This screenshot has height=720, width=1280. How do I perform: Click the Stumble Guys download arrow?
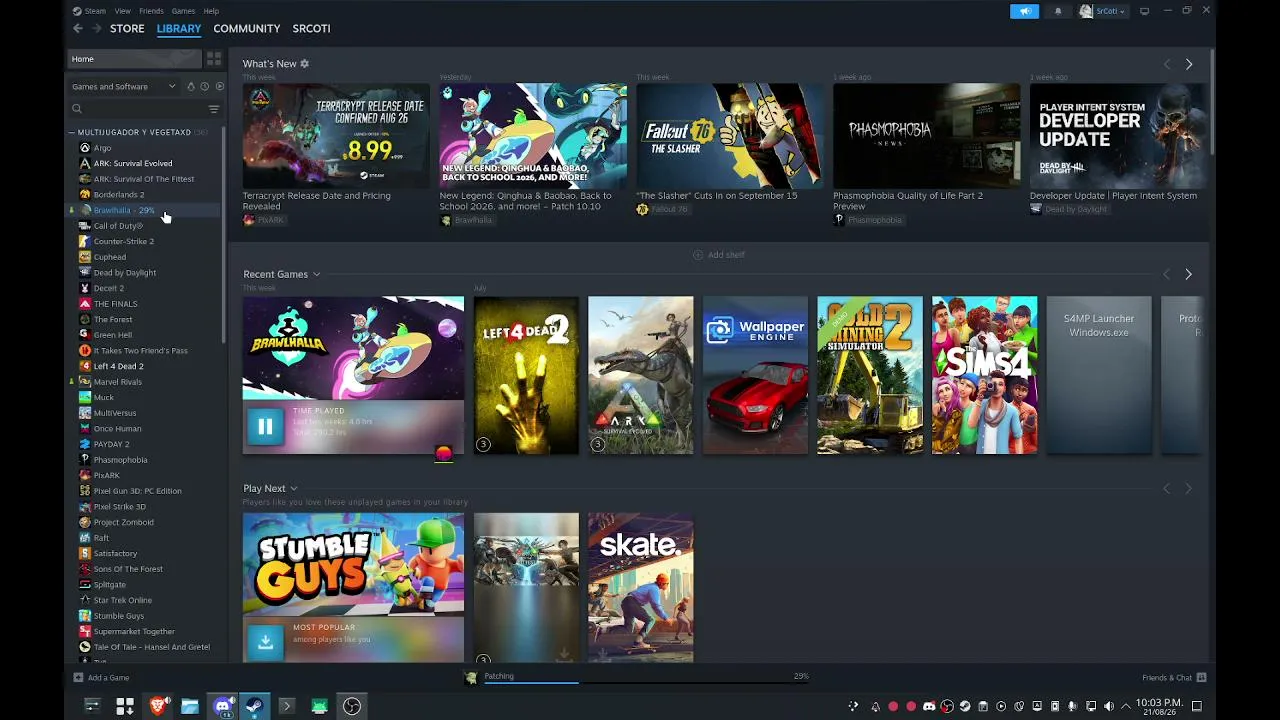tap(265, 642)
